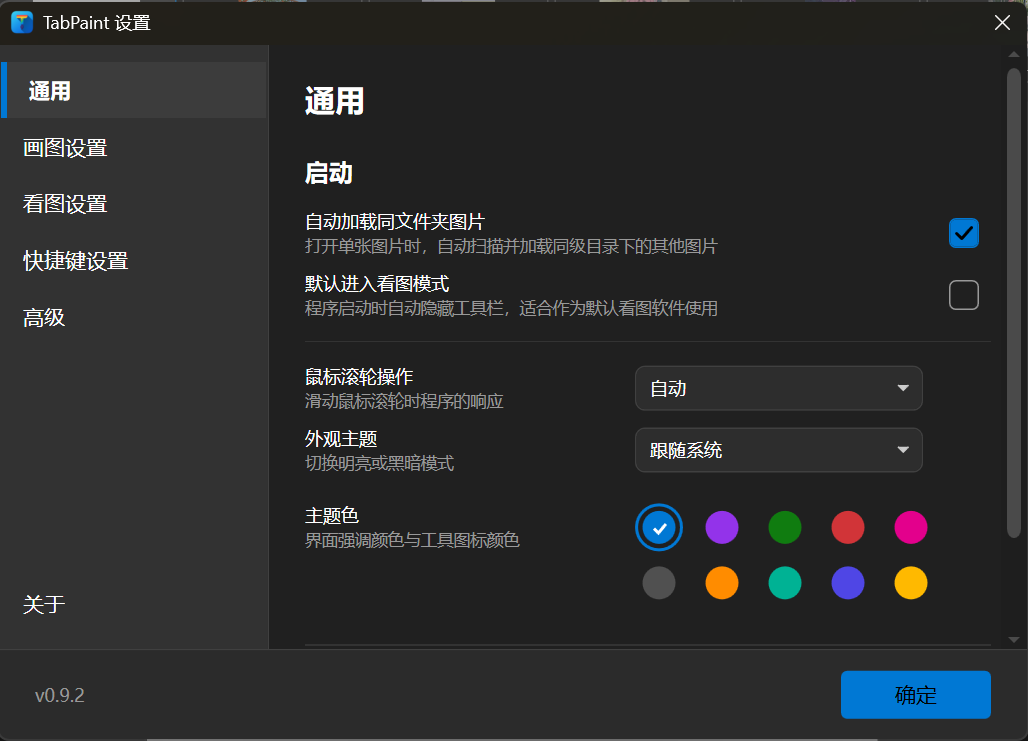Select the purple theme color
This screenshot has height=741, width=1028.
pos(722,527)
